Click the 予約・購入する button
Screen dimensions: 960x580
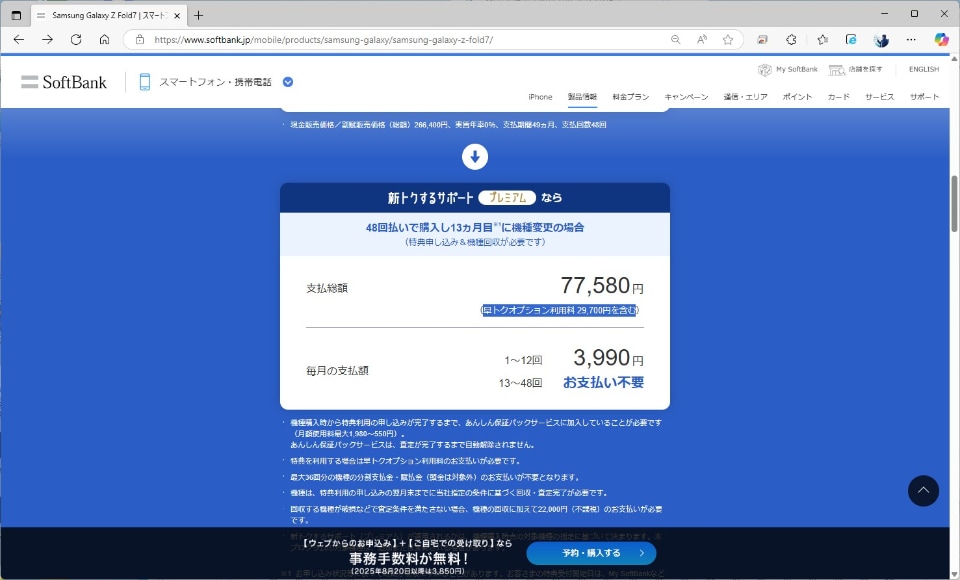coord(591,553)
